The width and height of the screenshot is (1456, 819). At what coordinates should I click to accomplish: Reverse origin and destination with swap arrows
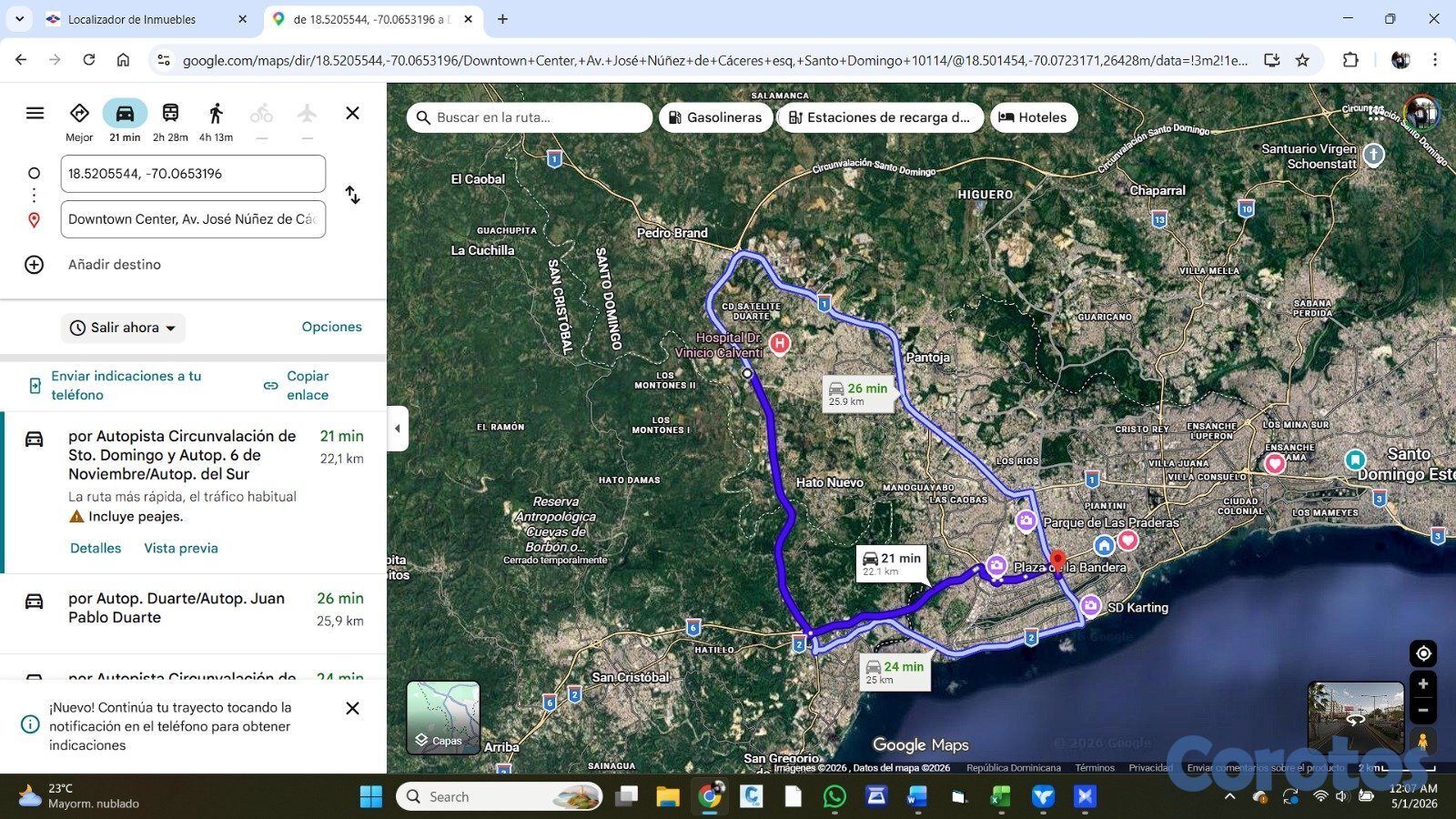[x=353, y=195]
